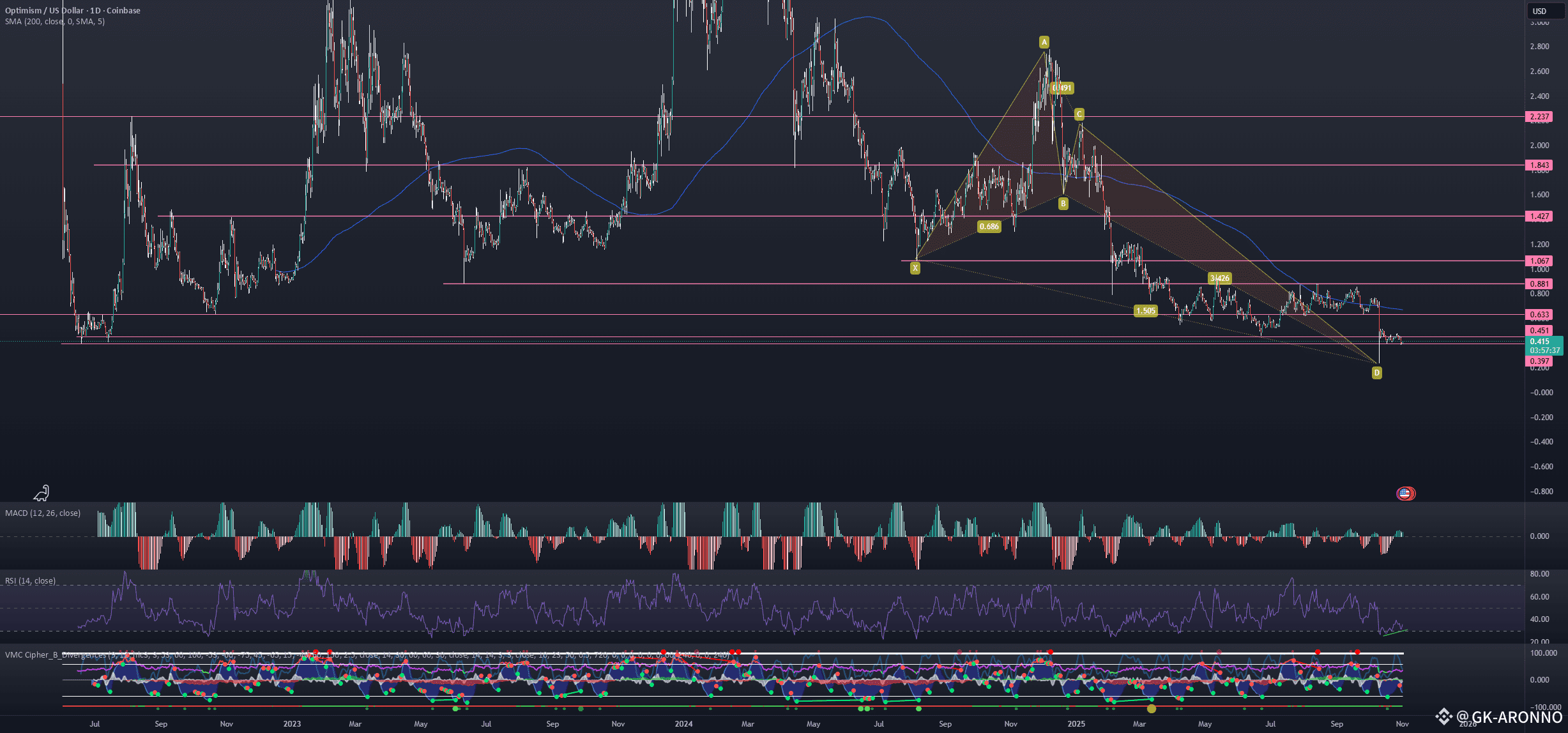
Task: Click the 2.237 horizontal line price label
Action: tap(1539, 117)
